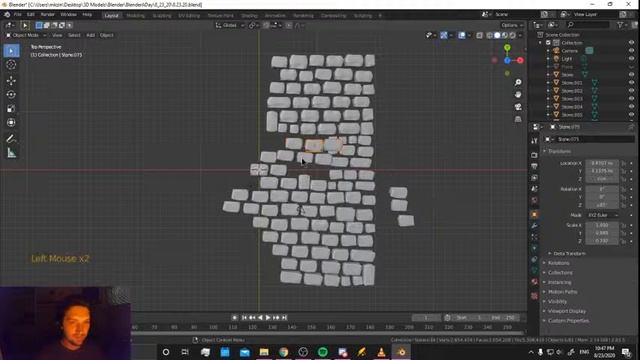This screenshot has height=360, width=640.
Task: Open the Material properties tab icon
Action: tap(534, 282)
